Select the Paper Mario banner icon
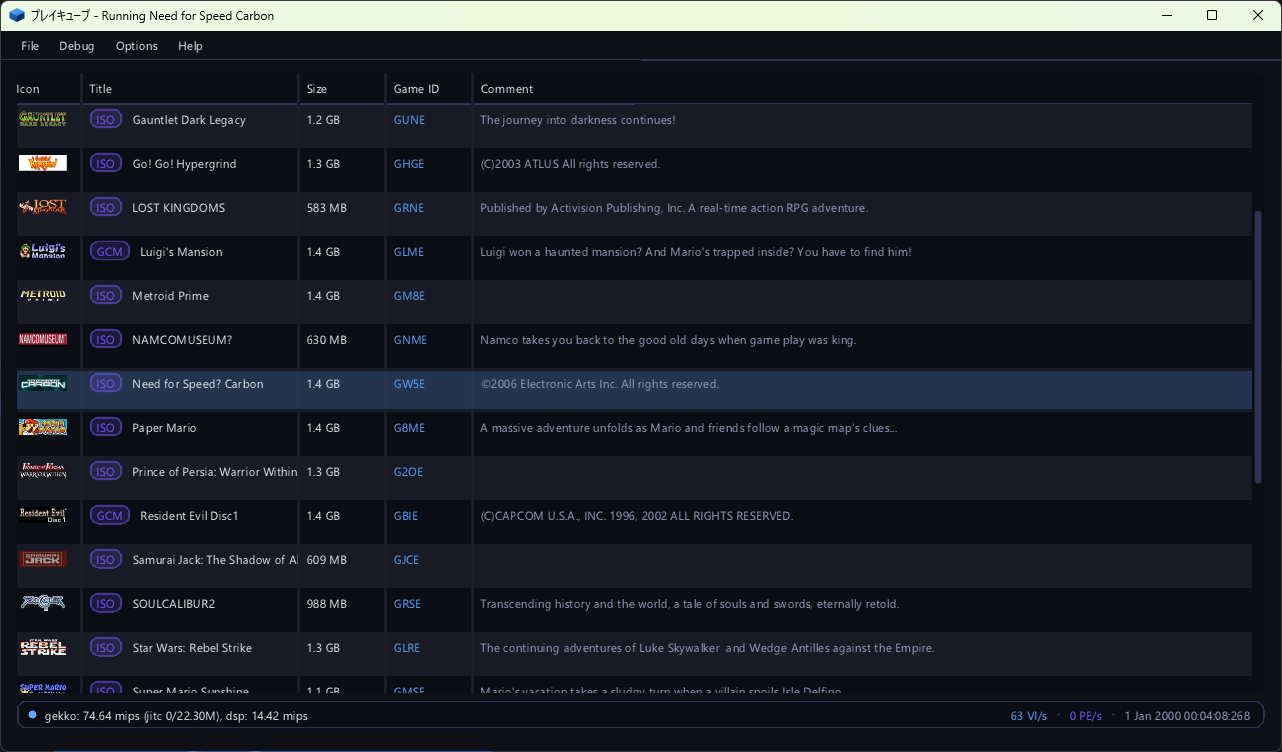Image resolution: width=1282 pixels, height=752 pixels. 43,427
